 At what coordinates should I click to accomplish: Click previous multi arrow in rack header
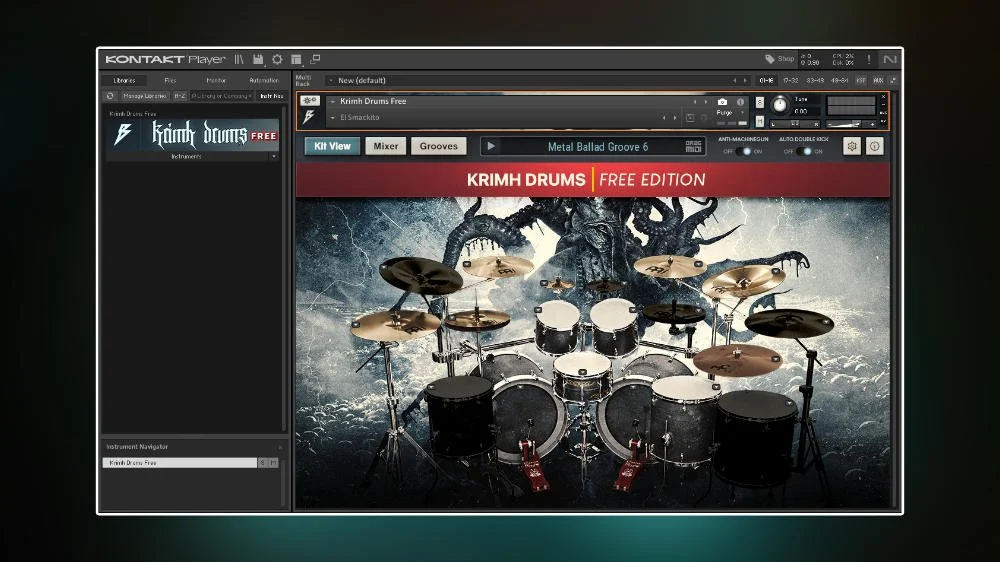735,80
